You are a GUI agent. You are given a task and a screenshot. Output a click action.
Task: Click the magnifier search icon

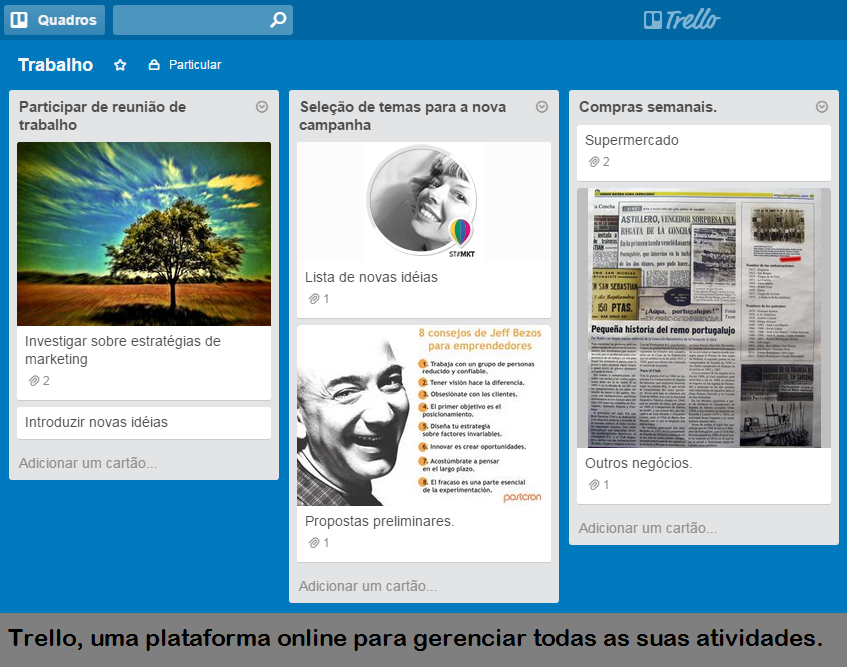click(278, 20)
